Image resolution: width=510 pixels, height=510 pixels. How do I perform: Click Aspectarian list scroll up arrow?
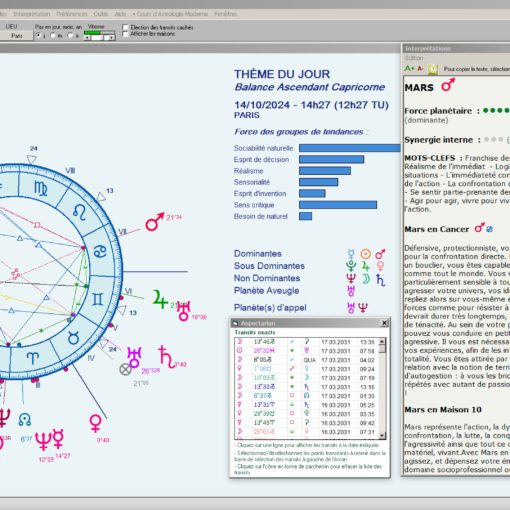pos(382,341)
